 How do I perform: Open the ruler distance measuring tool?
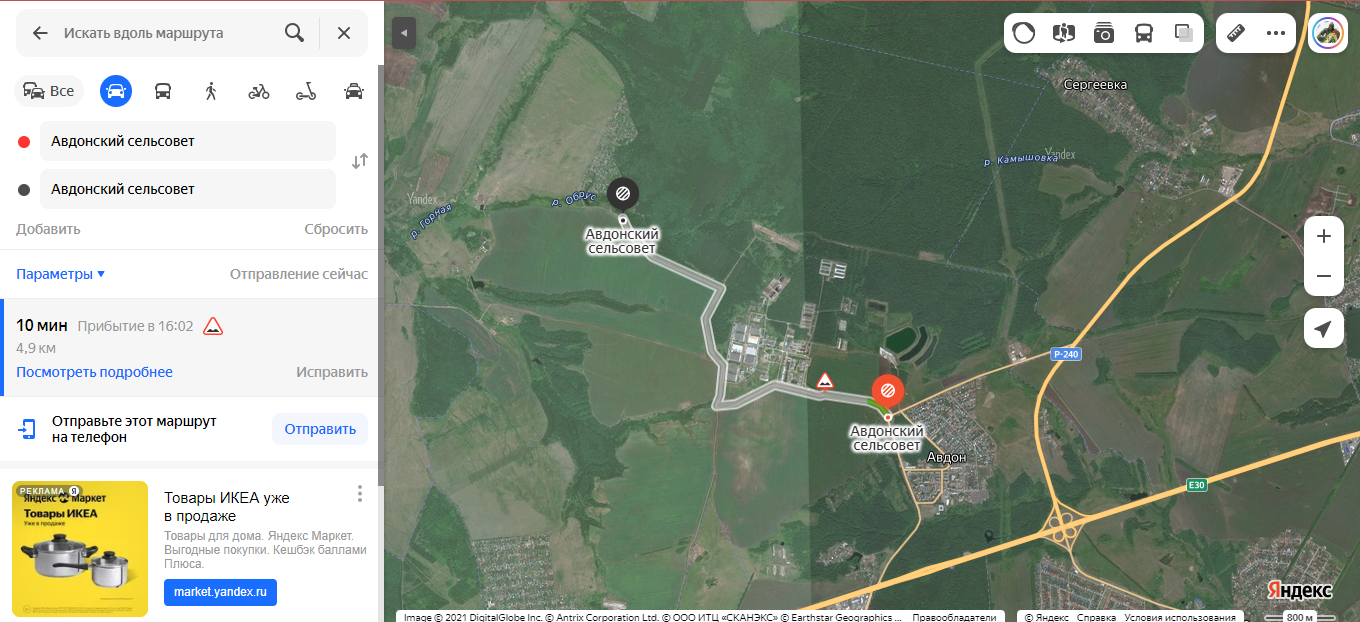click(1236, 33)
